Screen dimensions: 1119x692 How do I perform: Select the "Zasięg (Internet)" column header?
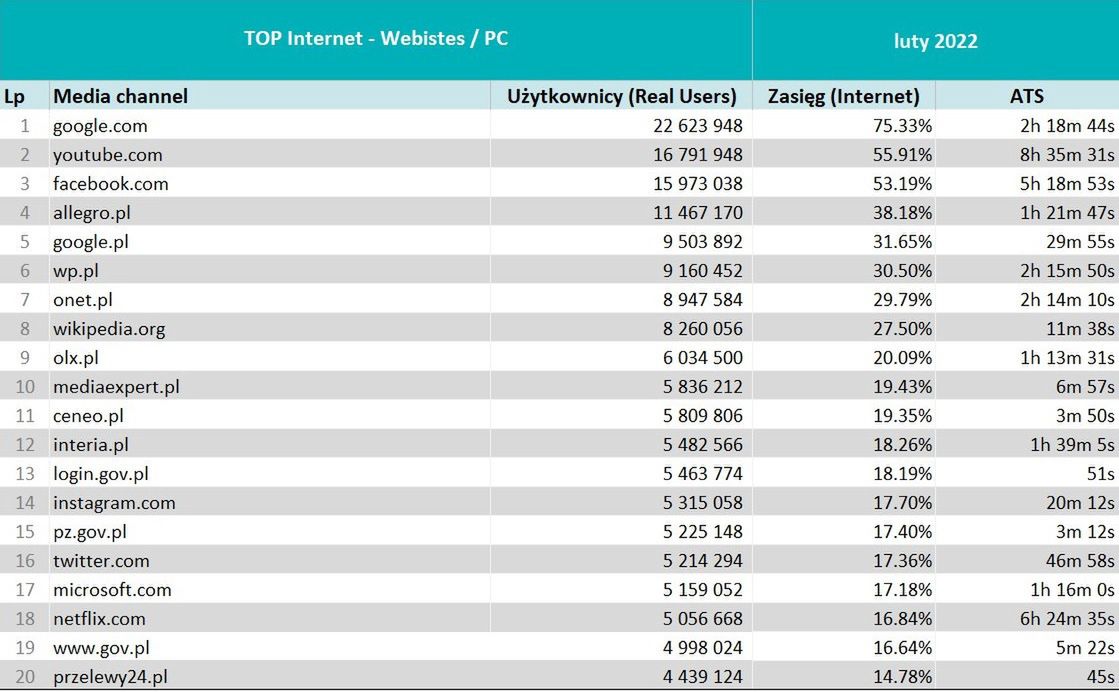(x=843, y=96)
